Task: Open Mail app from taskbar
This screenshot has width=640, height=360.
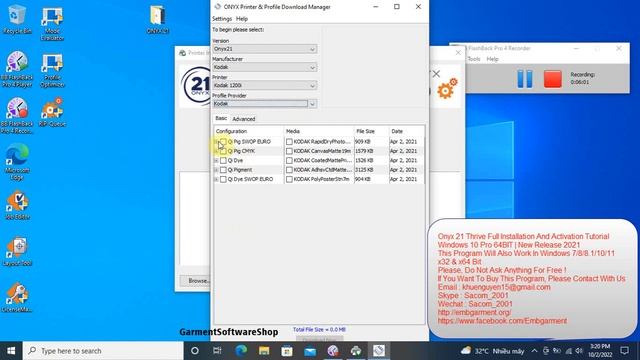Action: 310,351
